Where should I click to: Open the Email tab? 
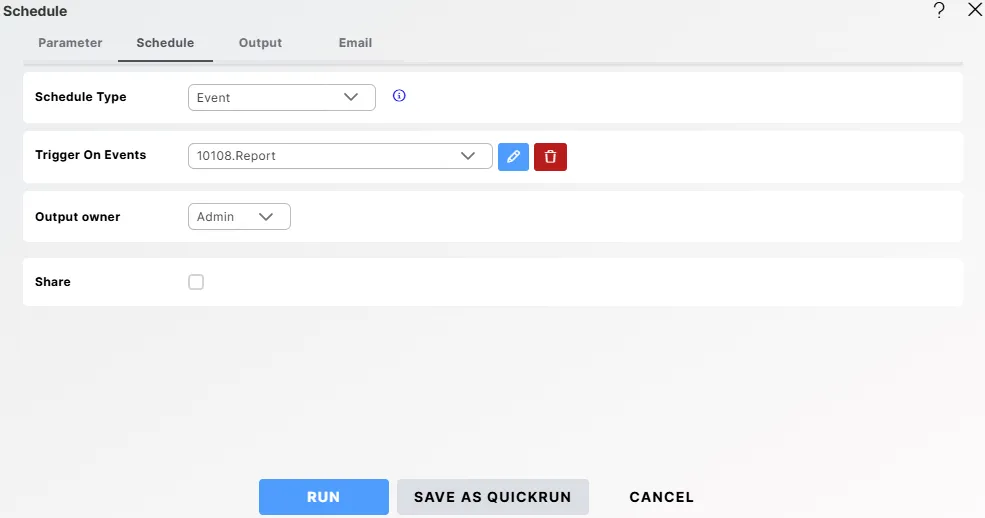pyautogui.click(x=355, y=43)
